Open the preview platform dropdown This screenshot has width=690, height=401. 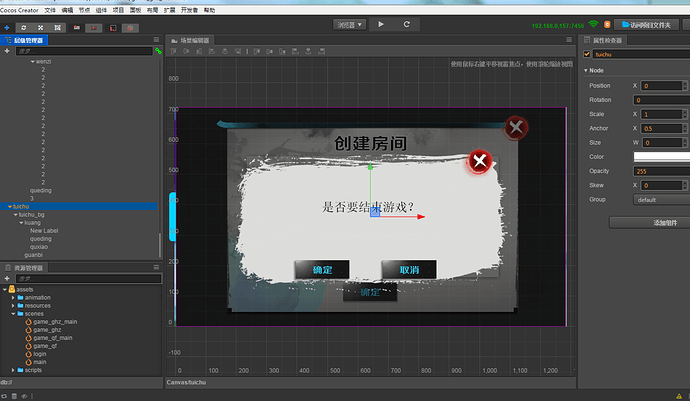(x=349, y=25)
